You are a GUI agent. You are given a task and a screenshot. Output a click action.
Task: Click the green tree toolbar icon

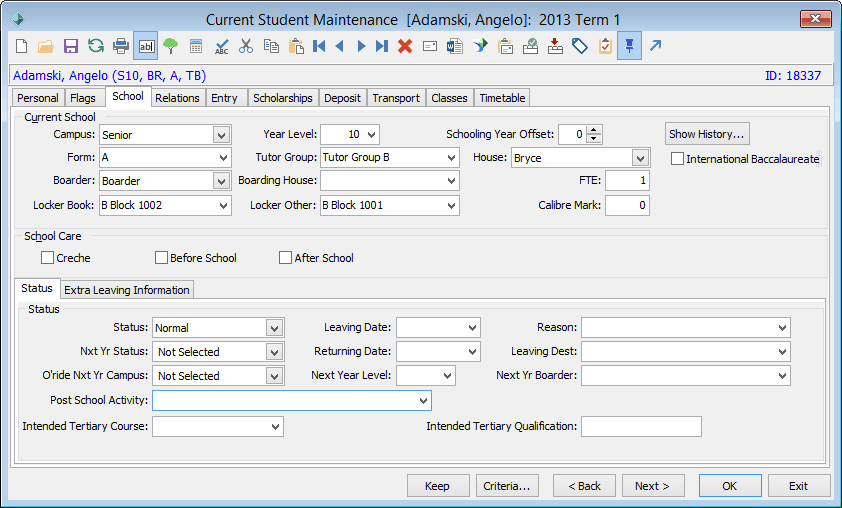click(x=170, y=46)
